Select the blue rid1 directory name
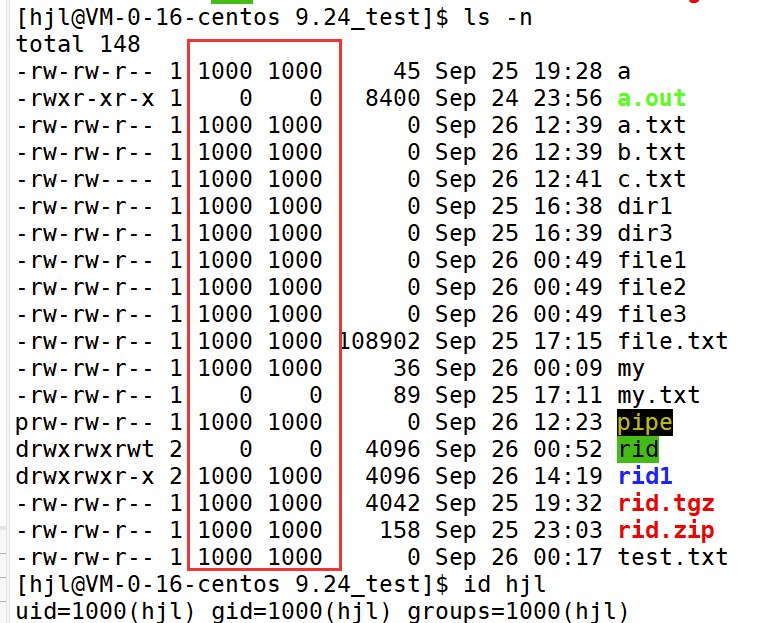Screen dimensions: 774x623 645,476
